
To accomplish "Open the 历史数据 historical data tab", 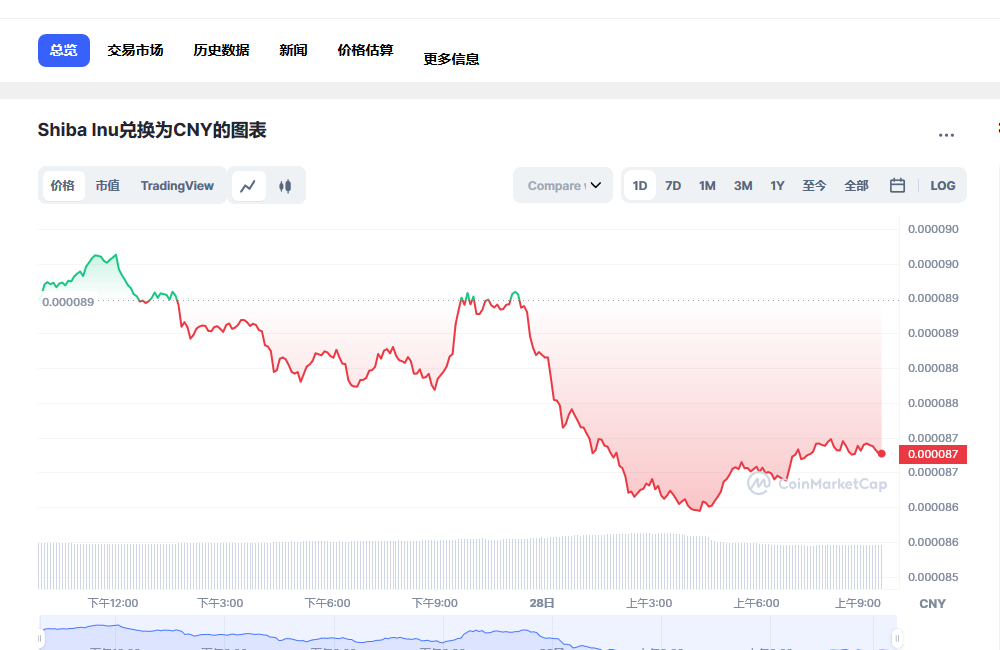I will (x=221, y=50).
